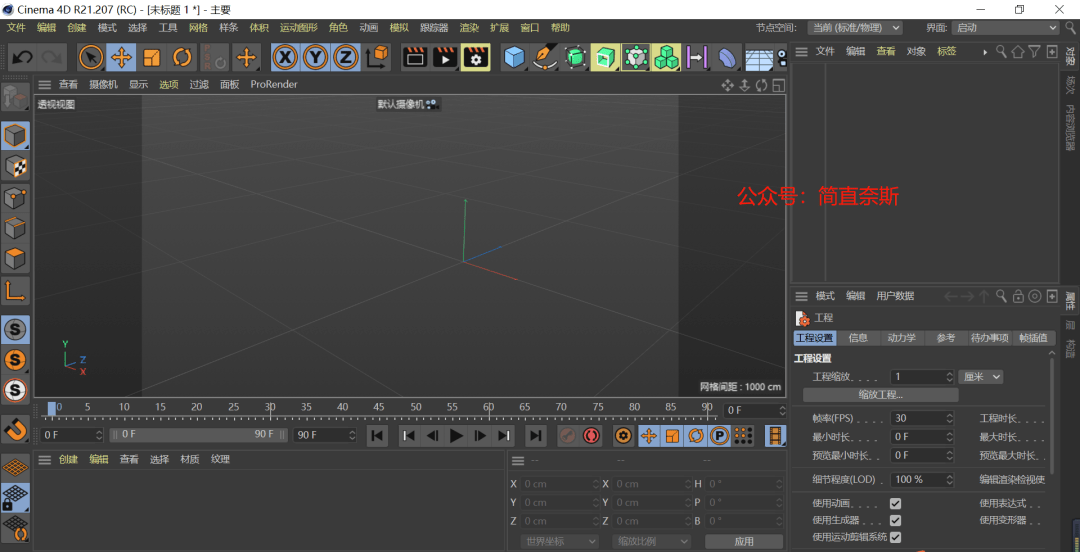Switch to Polygons mode
1080x552 pixels.
pos(16,260)
